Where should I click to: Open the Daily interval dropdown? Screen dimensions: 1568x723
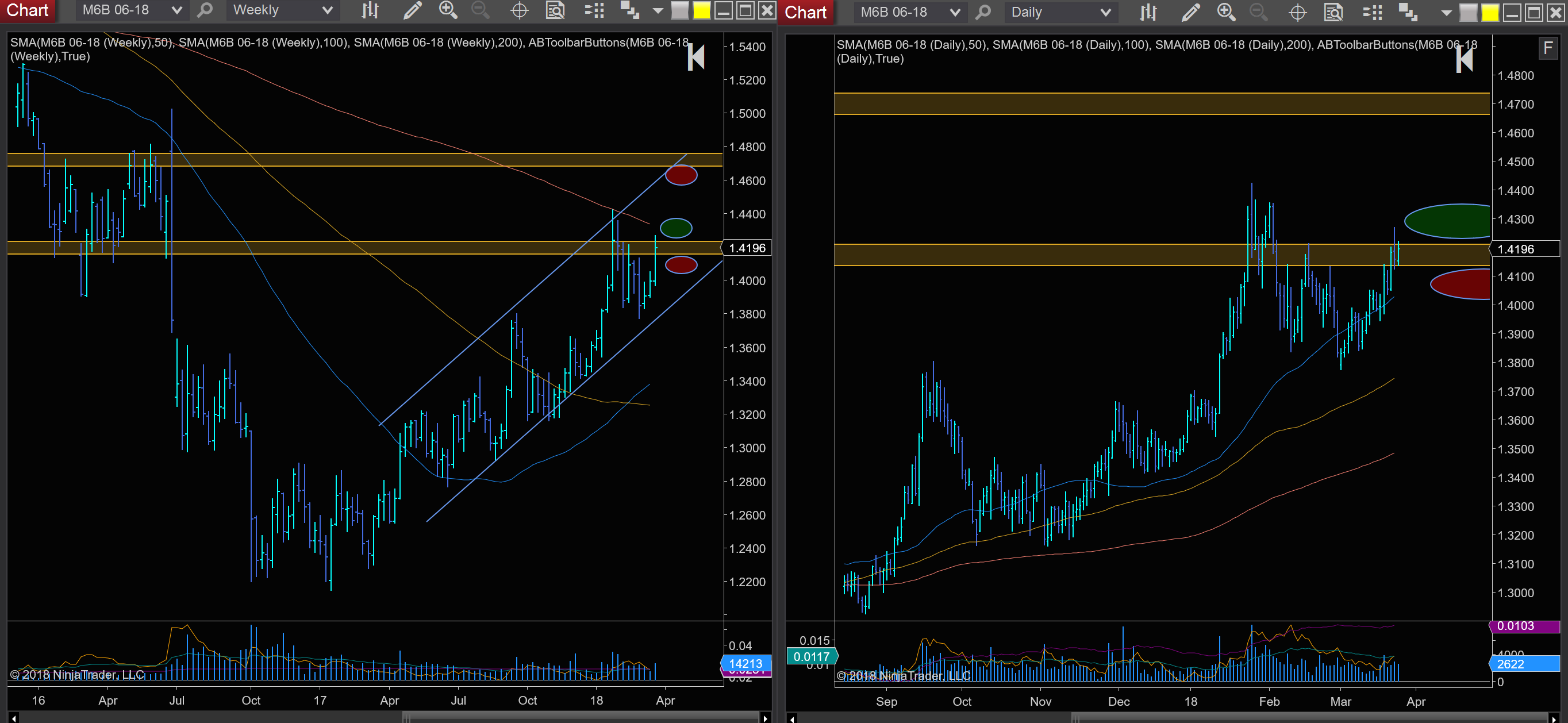(x=1060, y=12)
